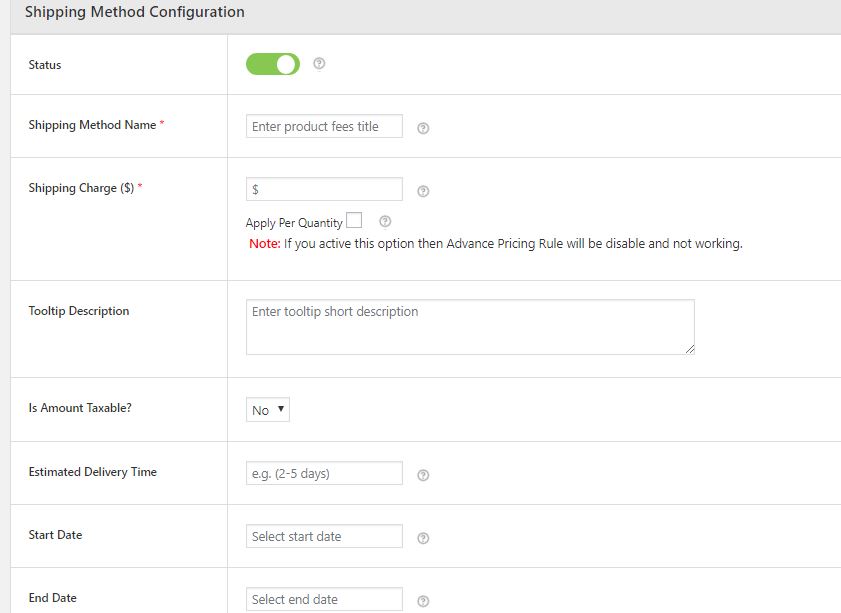The image size is (841, 613).
Task: Click the 'Apply Per Quantity' label text
Action: click(294, 223)
